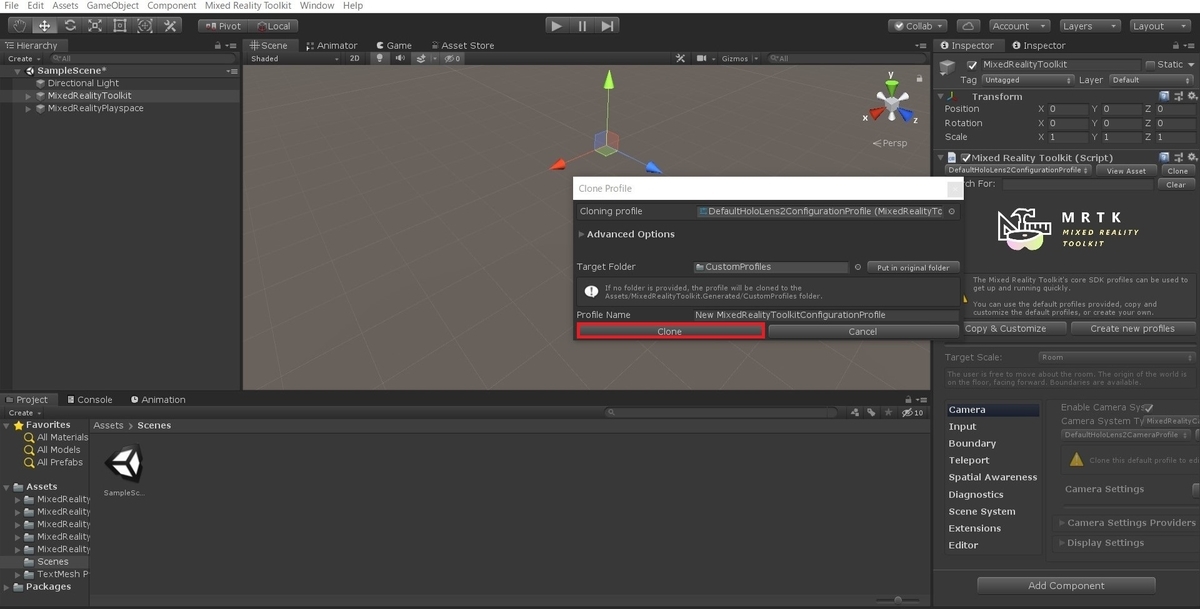Select the Move tool in the toolbar

(44, 25)
